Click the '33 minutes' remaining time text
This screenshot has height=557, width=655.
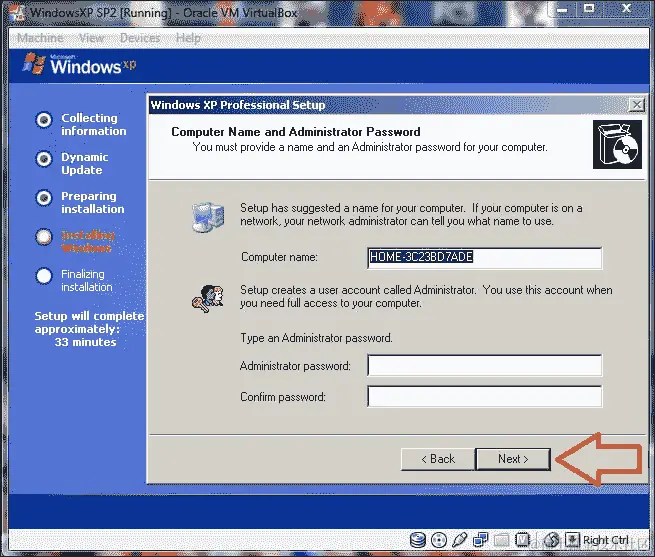[x=85, y=342]
